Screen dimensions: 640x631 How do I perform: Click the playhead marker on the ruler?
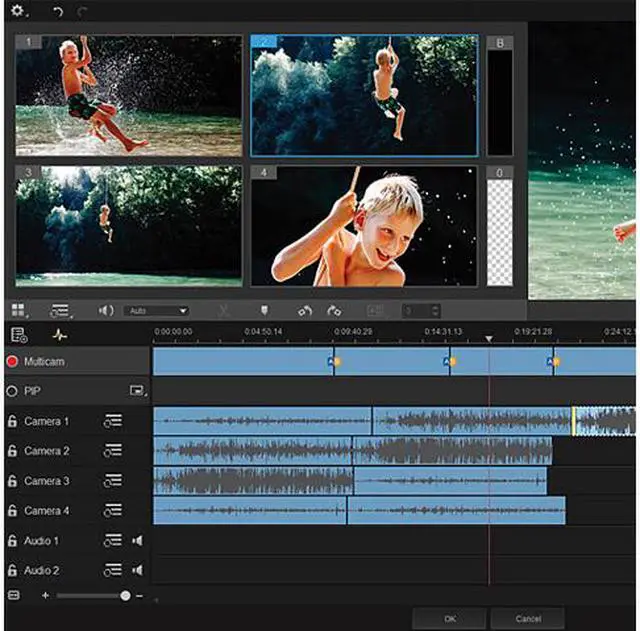489,339
